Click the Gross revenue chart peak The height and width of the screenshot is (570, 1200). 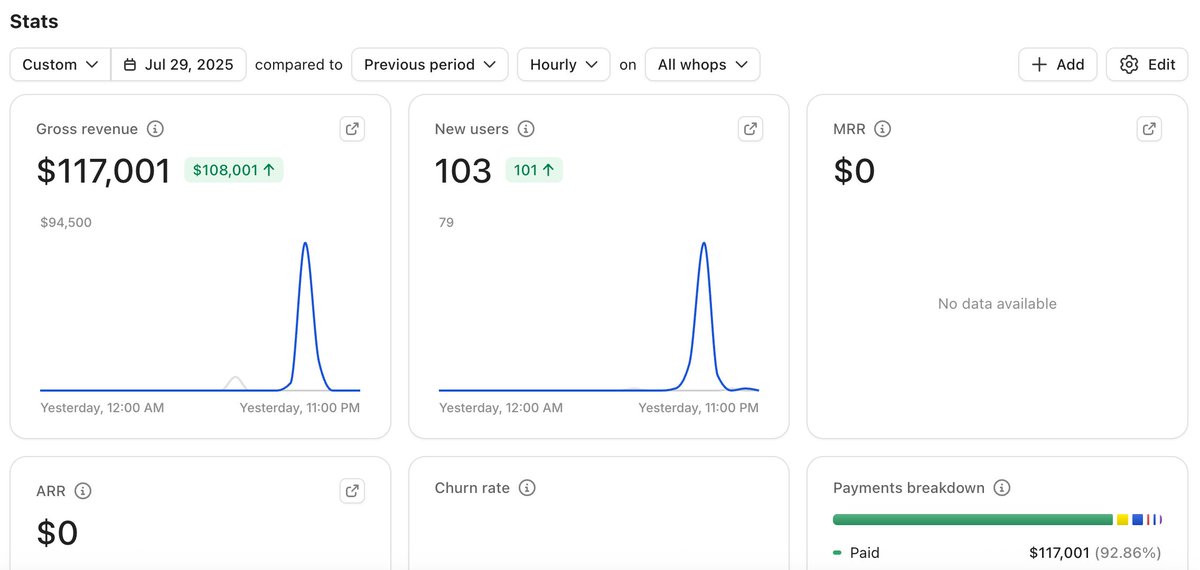coord(305,243)
